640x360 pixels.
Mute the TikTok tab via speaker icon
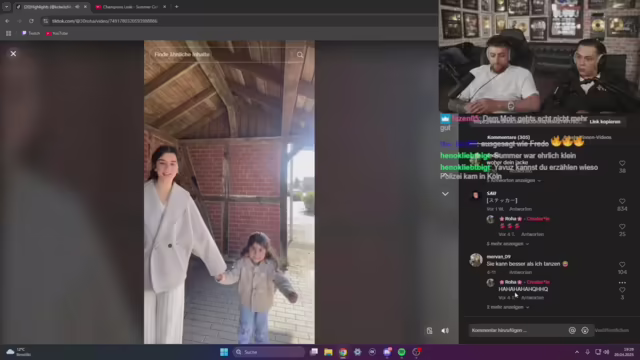tap(77, 7)
